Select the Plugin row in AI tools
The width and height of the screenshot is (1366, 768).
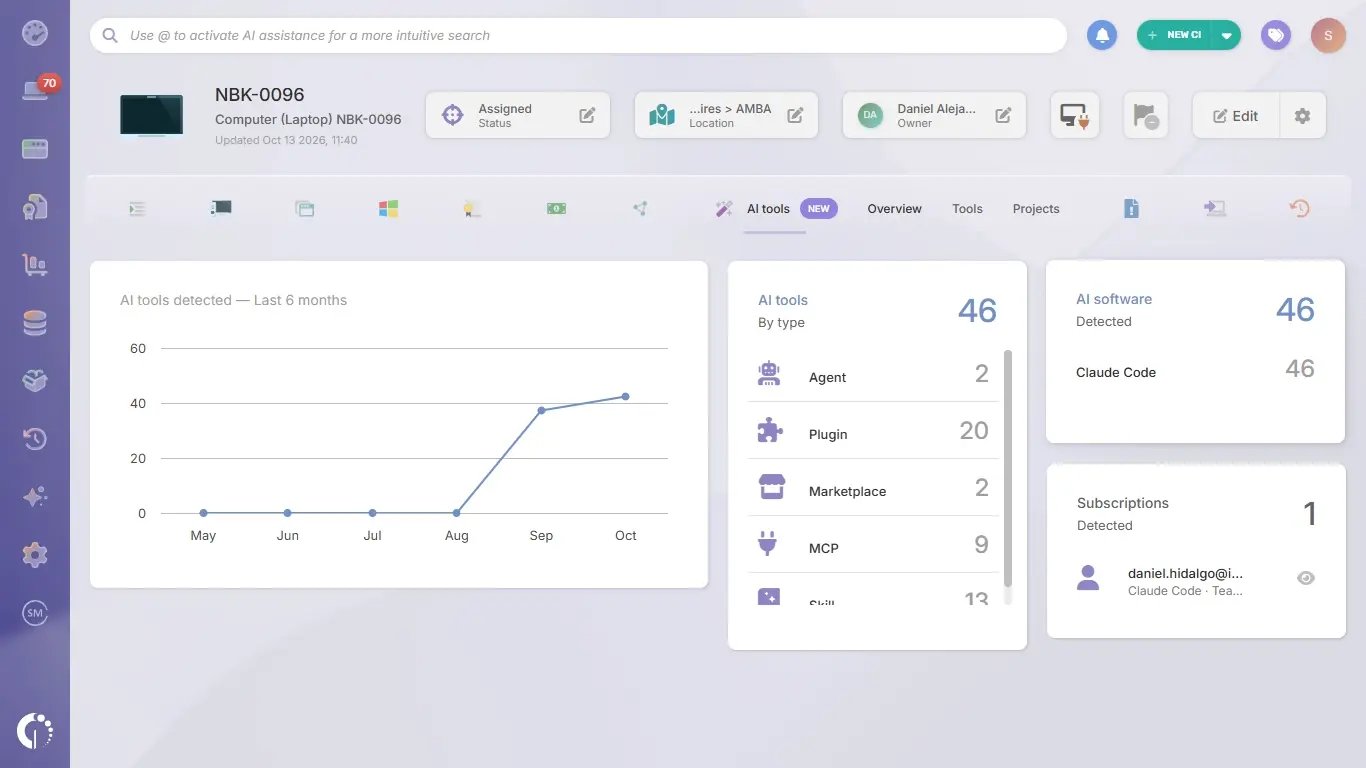pyautogui.click(x=873, y=431)
